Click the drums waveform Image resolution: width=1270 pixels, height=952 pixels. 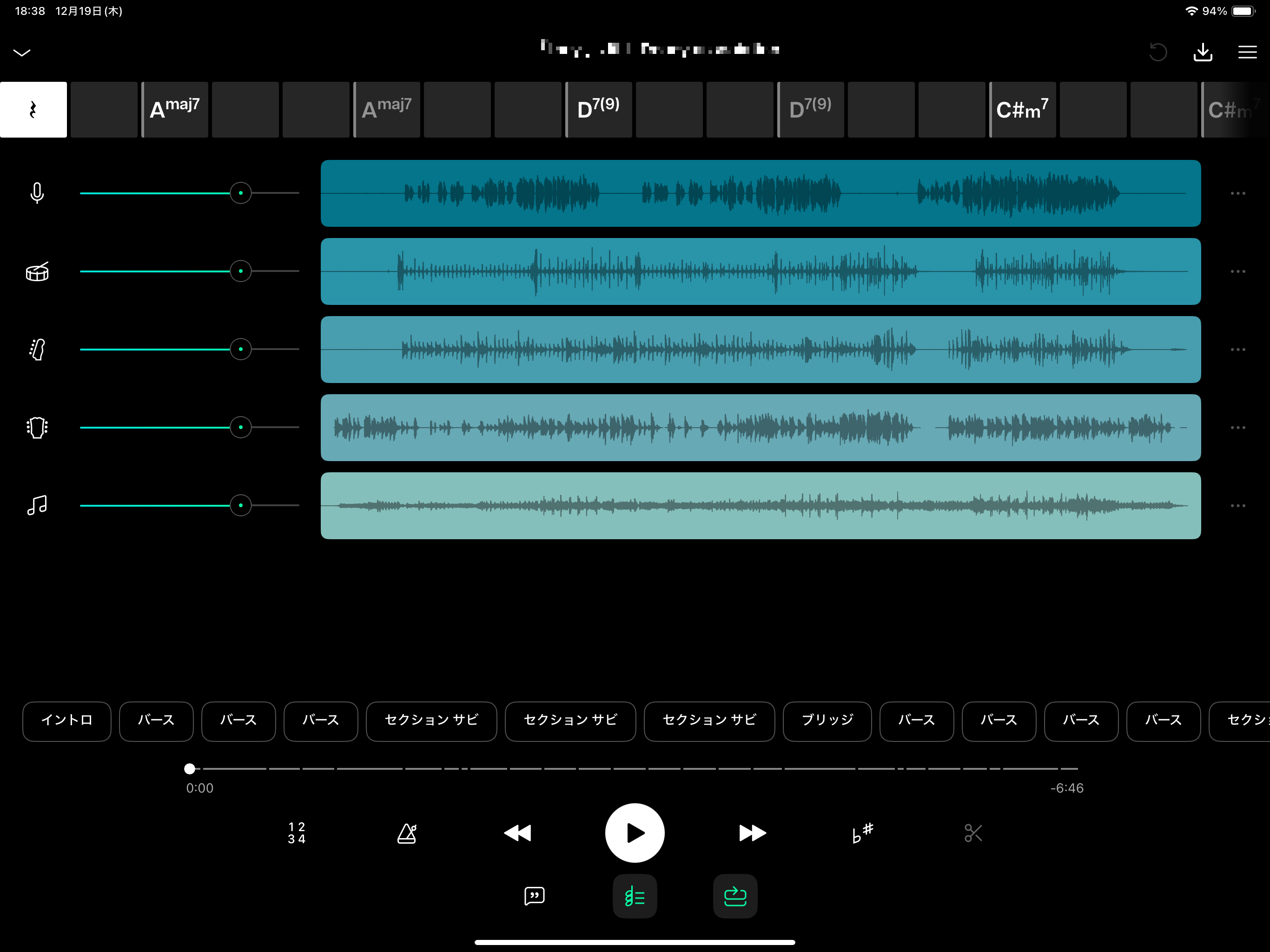point(761,271)
